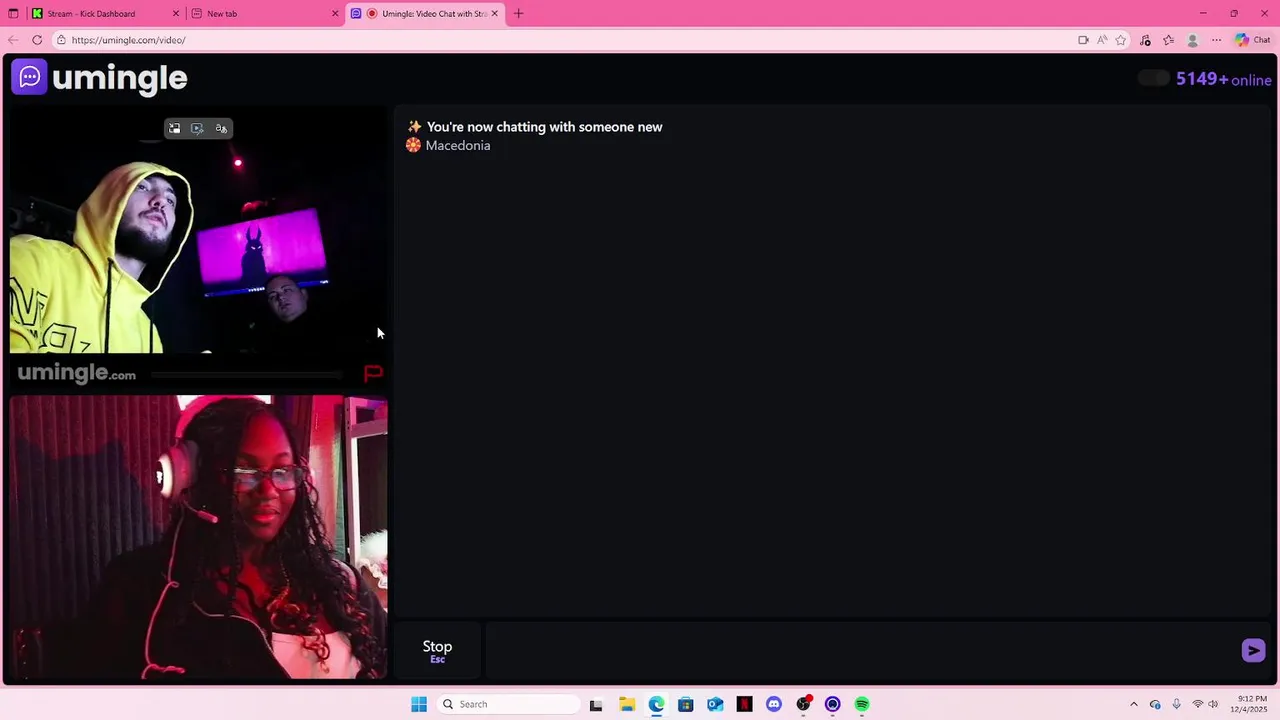Open Spotify from the taskbar

(x=862, y=704)
